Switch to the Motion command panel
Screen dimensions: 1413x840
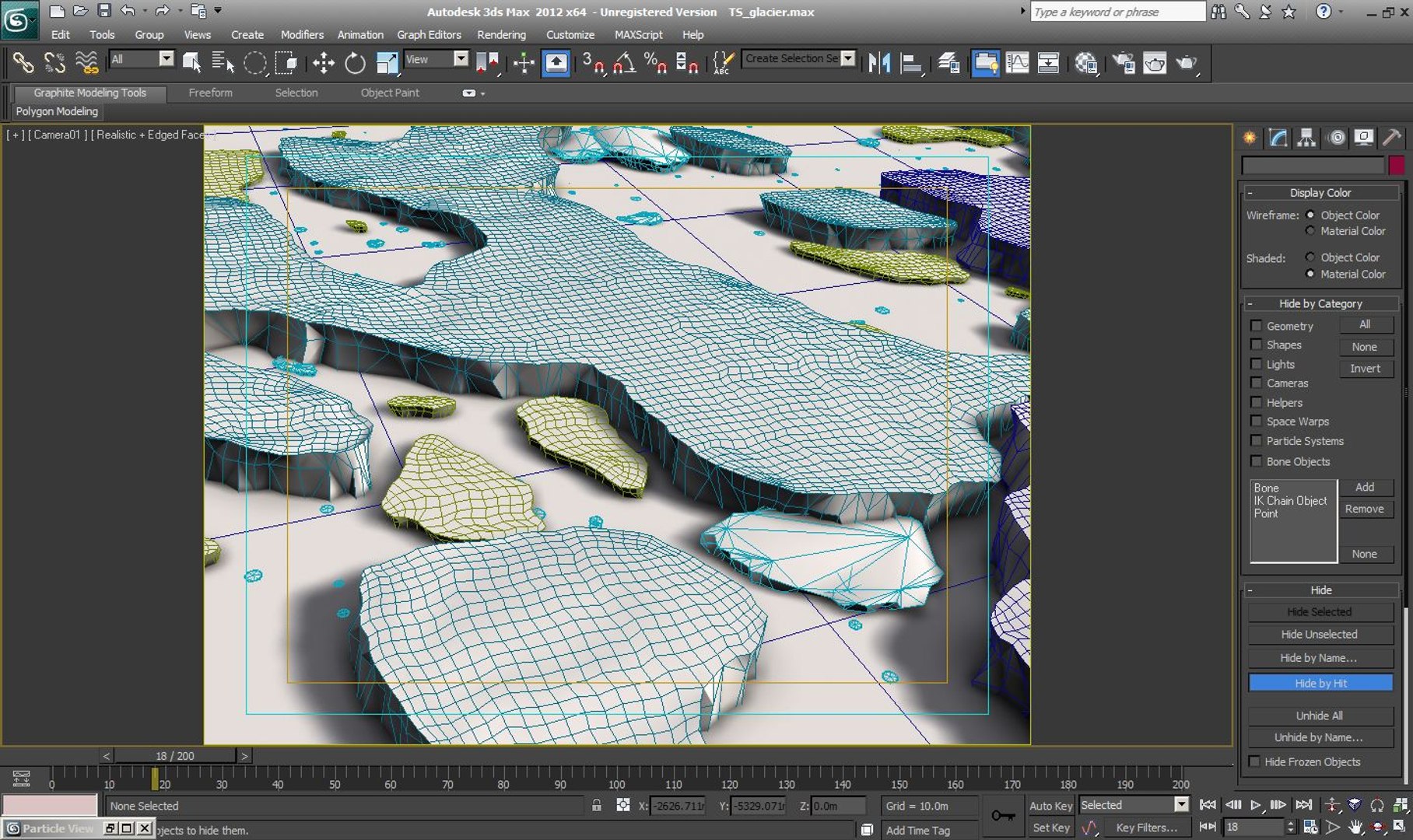tap(1336, 138)
